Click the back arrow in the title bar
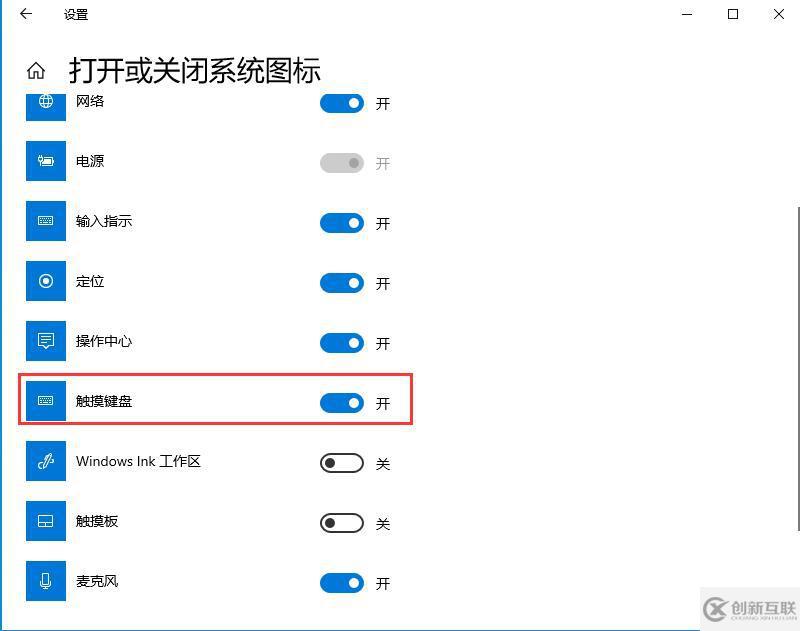Viewport: 800px width, 631px height. [x=26, y=14]
